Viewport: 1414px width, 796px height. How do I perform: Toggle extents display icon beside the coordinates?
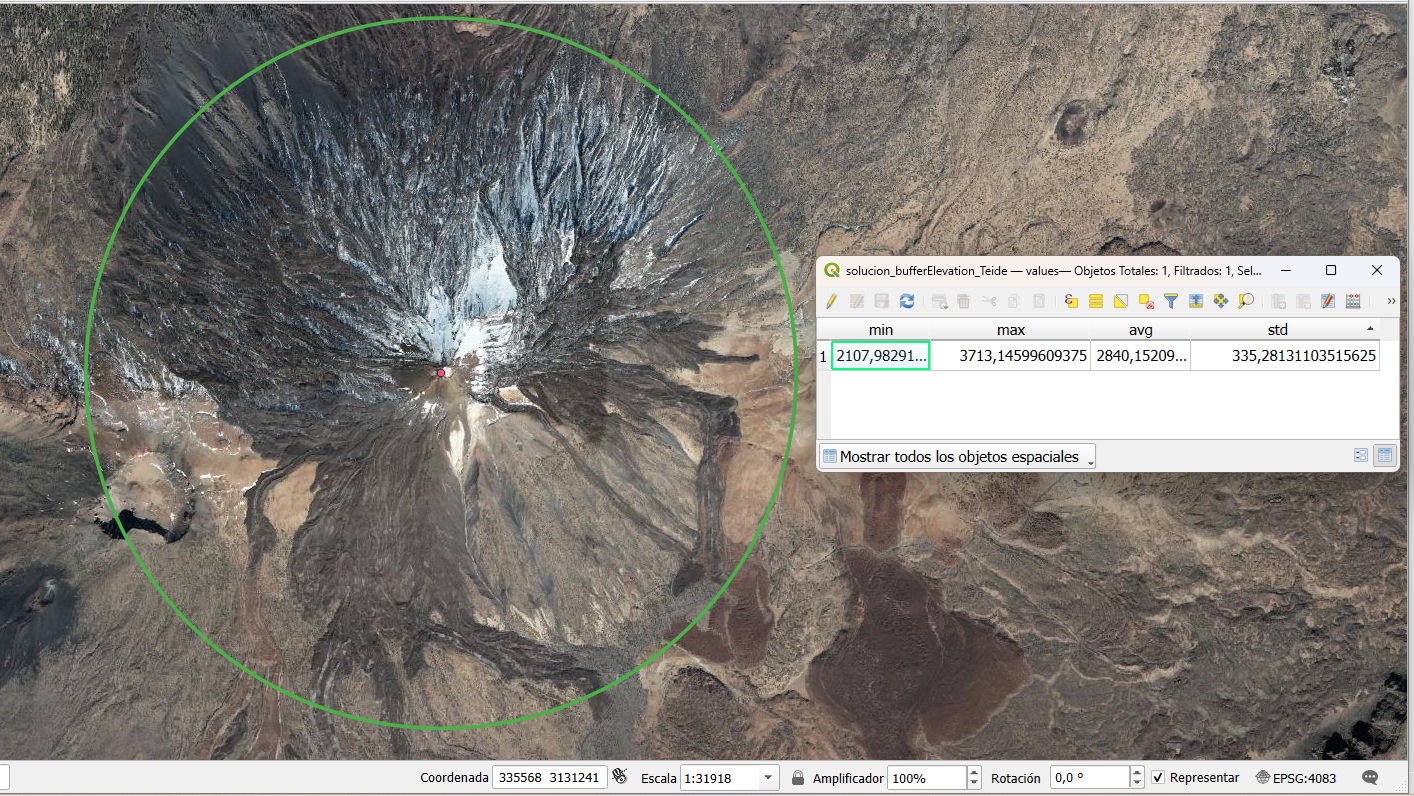tap(619, 777)
